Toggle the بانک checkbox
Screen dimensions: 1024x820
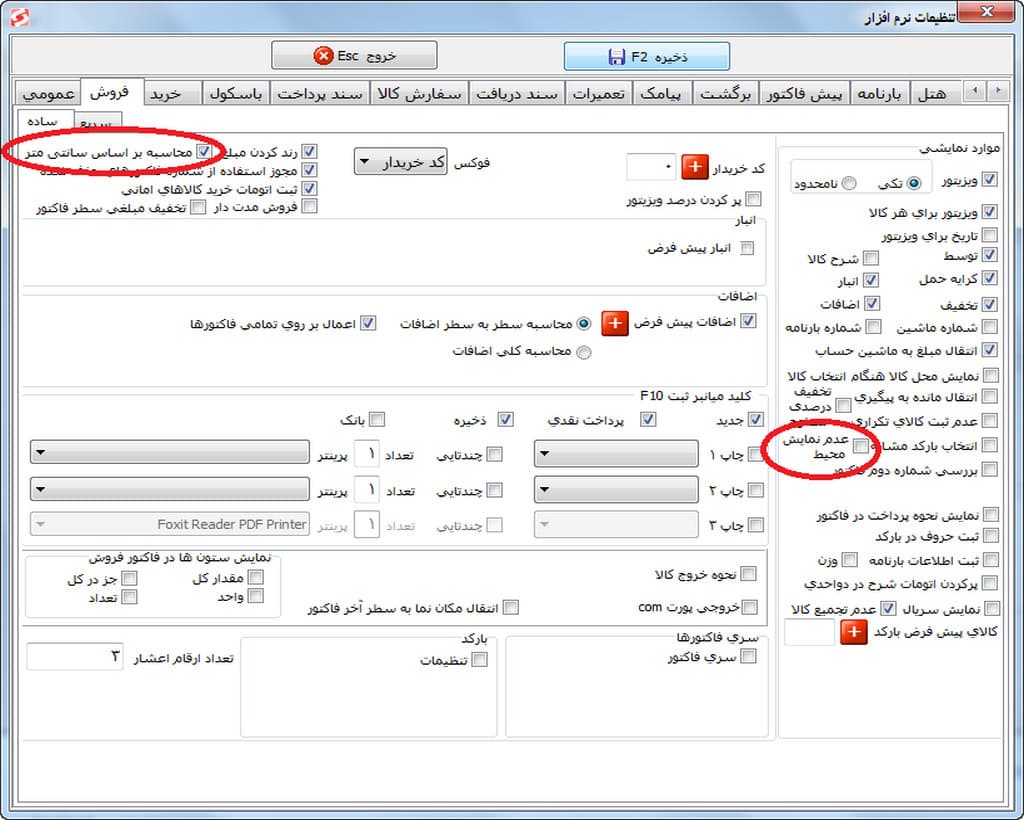point(377,419)
